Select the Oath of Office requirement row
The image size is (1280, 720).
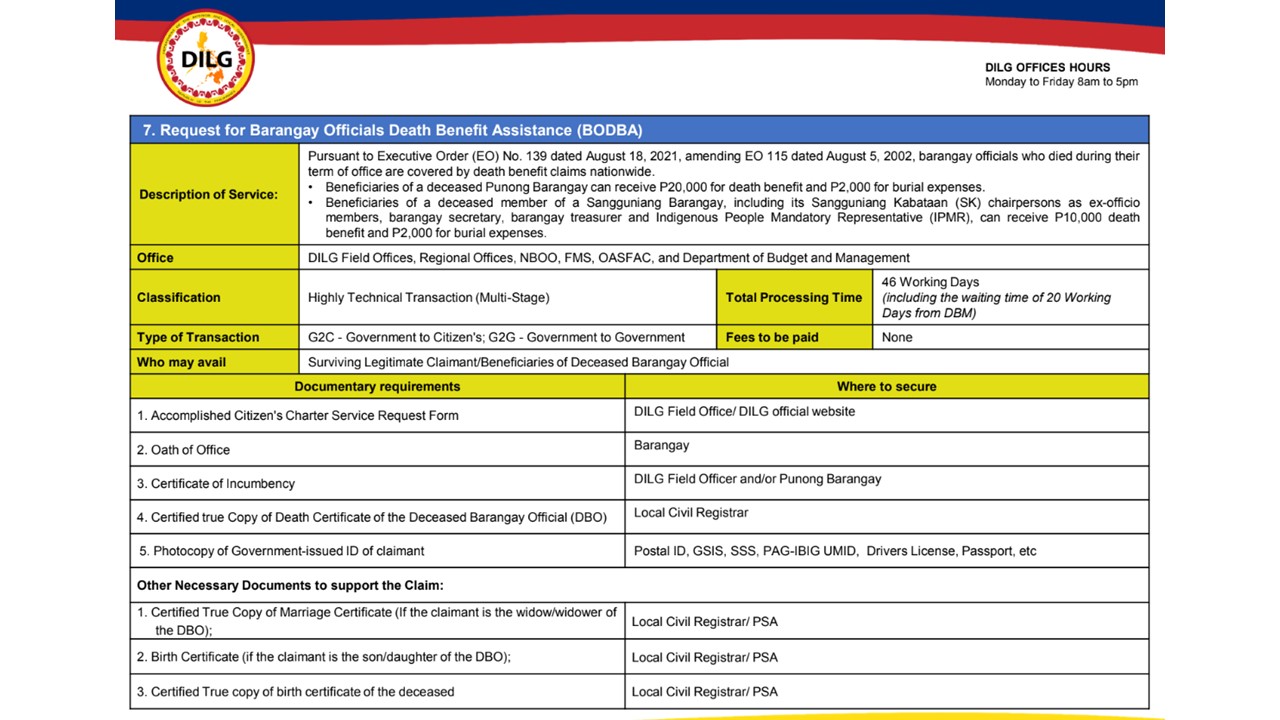(x=184, y=450)
